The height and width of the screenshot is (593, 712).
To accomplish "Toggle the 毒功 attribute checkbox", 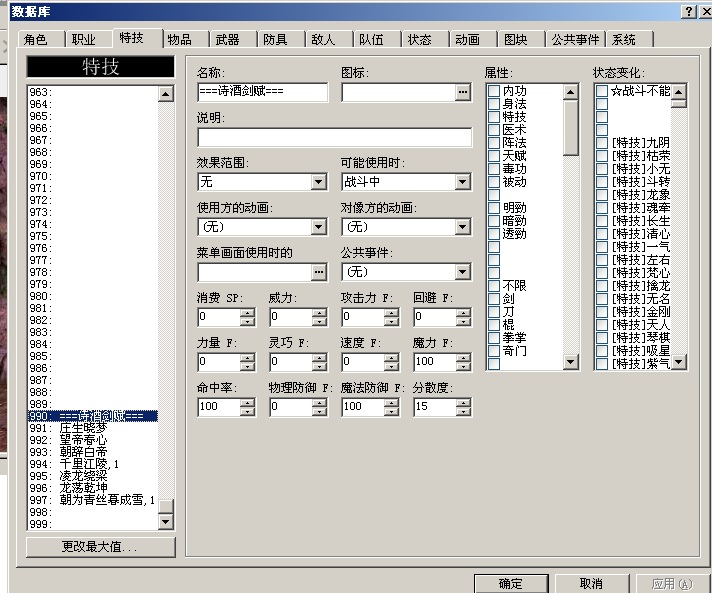I will click(494, 169).
